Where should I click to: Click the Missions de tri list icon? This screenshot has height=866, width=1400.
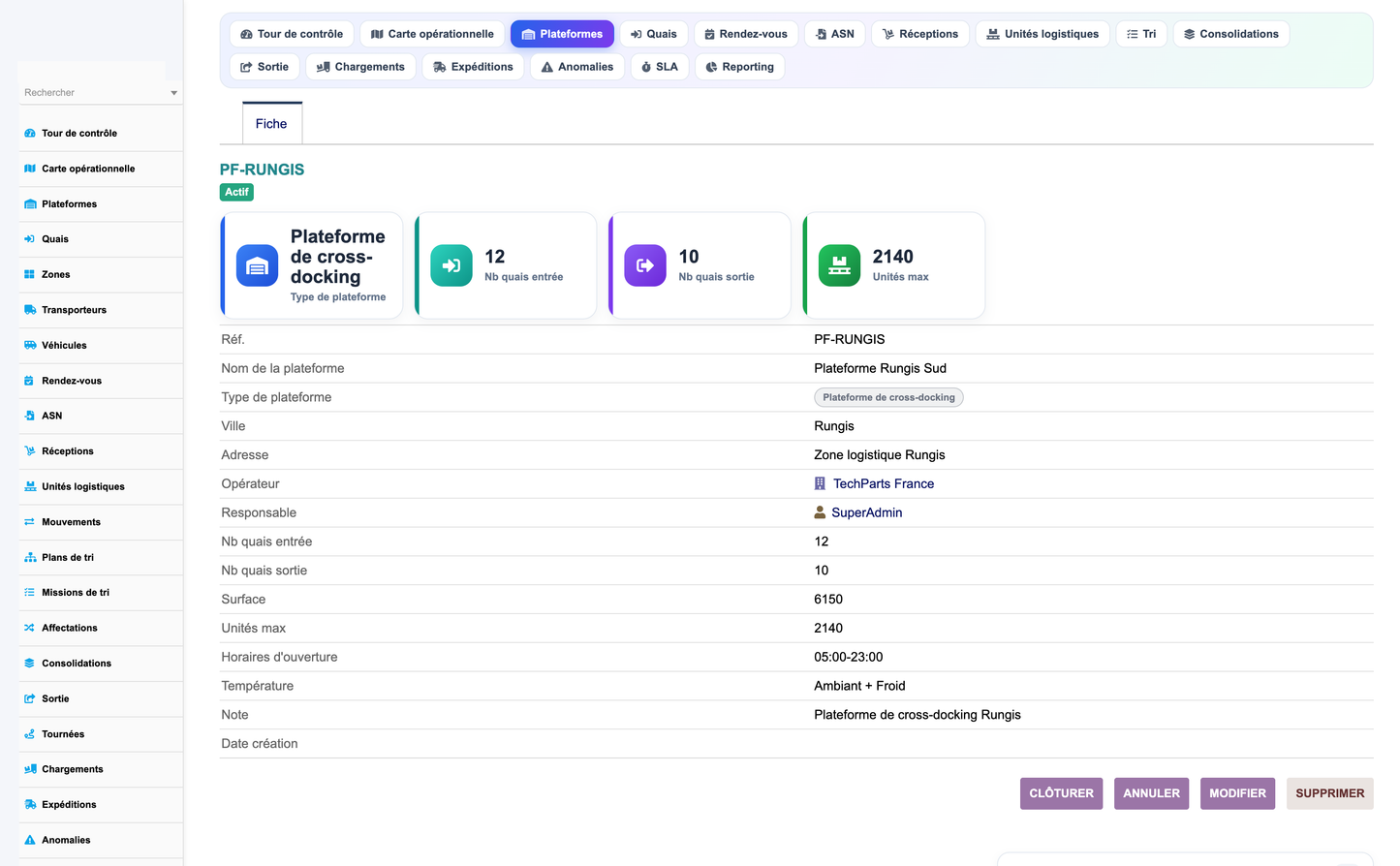(x=30, y=593)
